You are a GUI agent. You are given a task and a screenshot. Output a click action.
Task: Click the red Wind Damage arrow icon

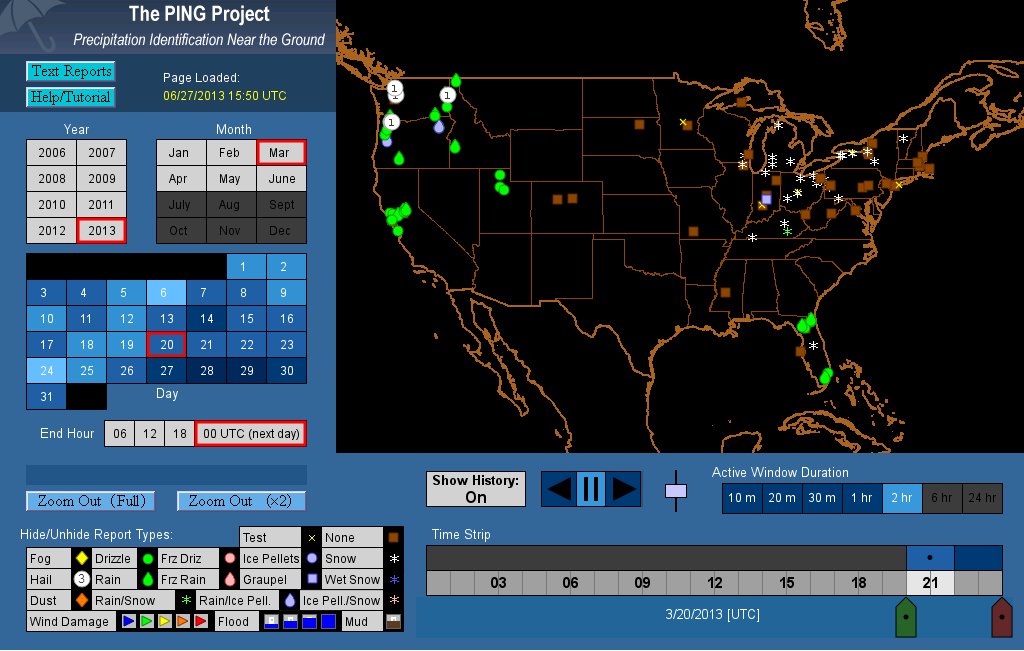point(200,622)
